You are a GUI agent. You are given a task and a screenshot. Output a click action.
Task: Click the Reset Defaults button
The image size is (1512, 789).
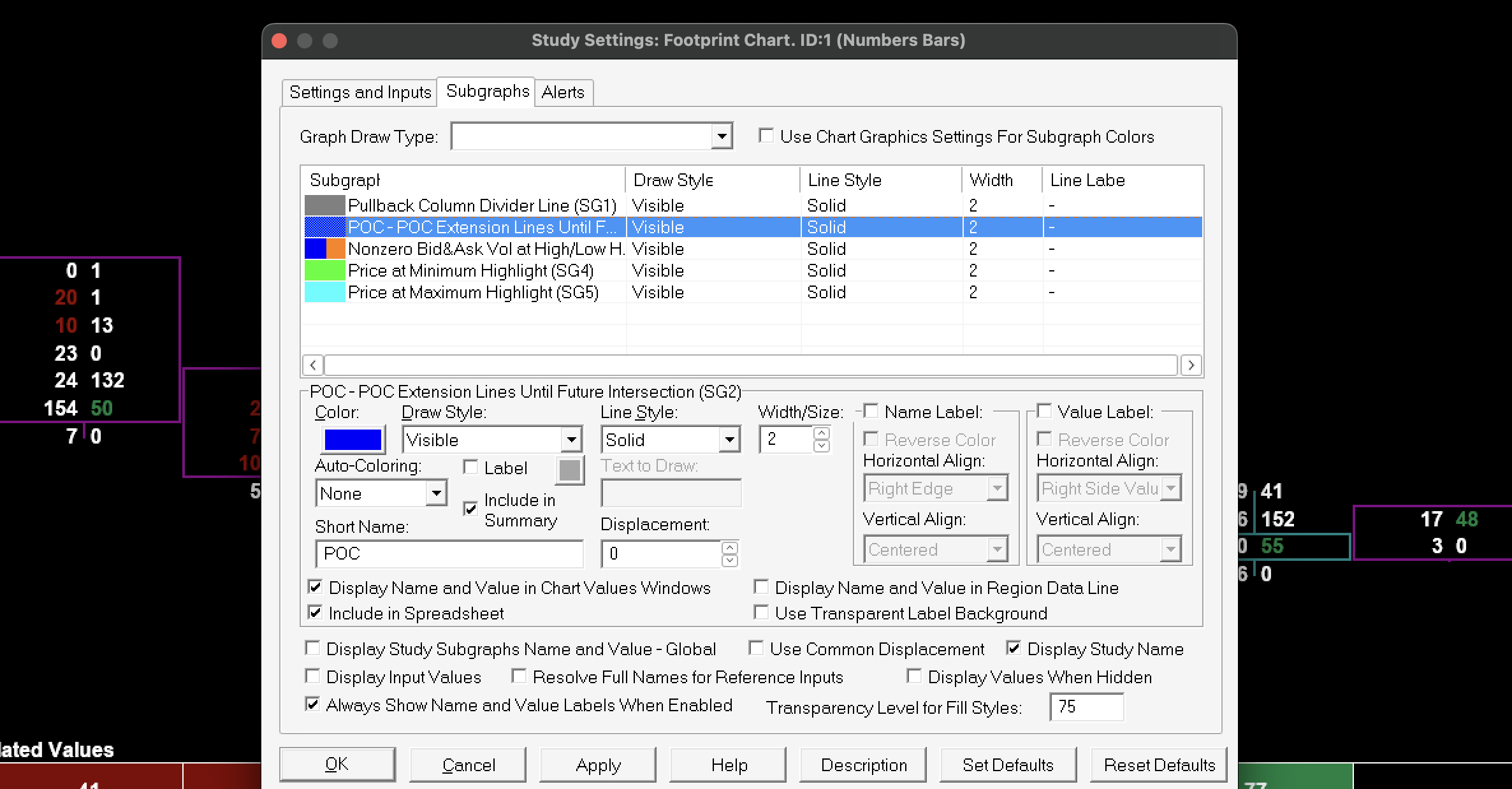pyautogui.click(x=1159, y=765)
